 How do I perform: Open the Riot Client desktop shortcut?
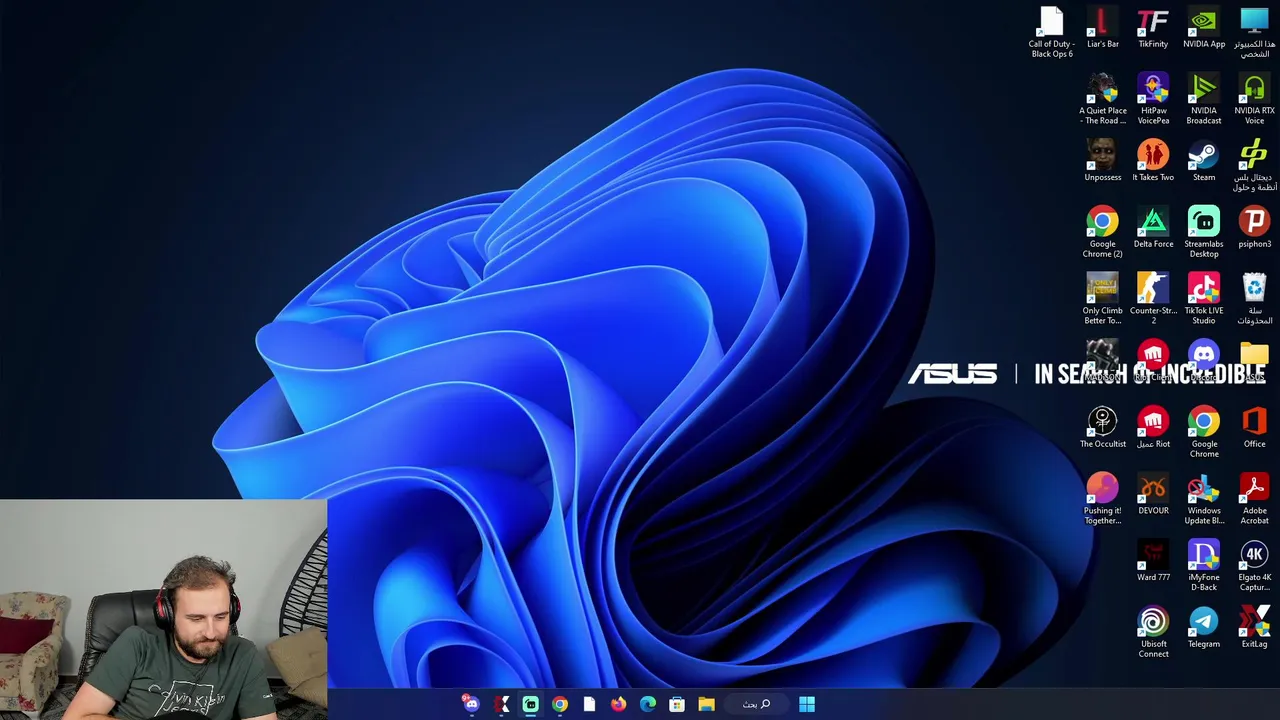[x=1153, y=361]
